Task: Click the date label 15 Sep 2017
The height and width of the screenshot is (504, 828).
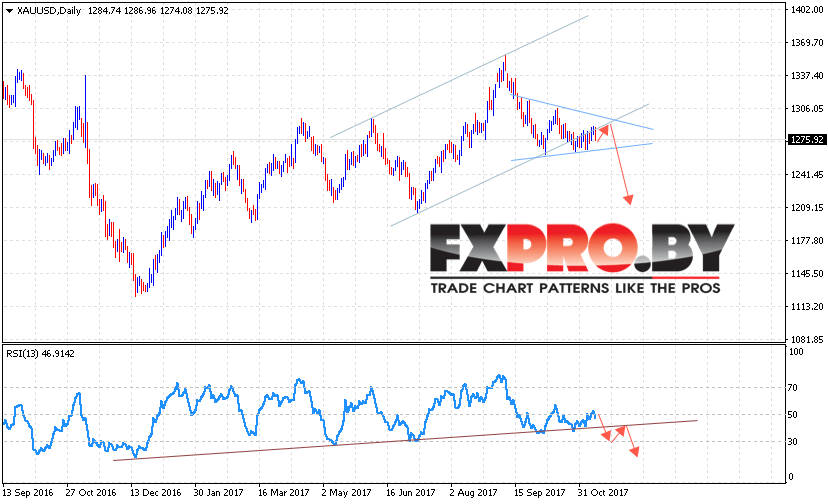Action: (540, 492)
